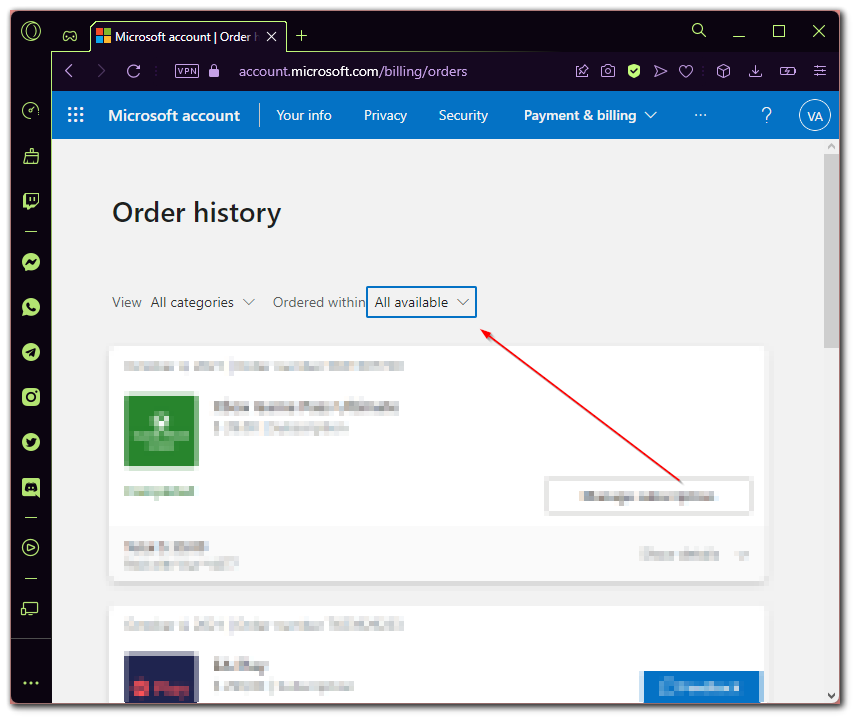The image size is (858, 722).
Task: Click the My Flow devices icon in sidebar
Action: click(x=31, y=608)
